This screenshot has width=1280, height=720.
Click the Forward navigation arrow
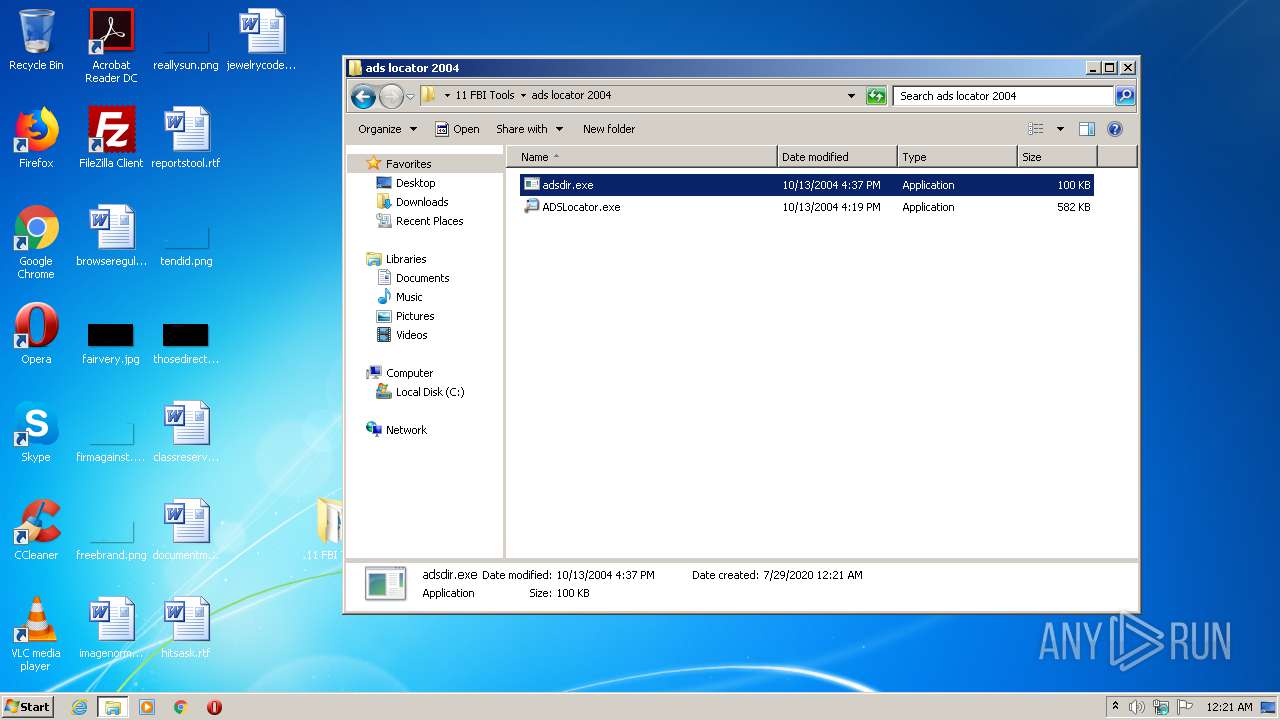point(391,96)
